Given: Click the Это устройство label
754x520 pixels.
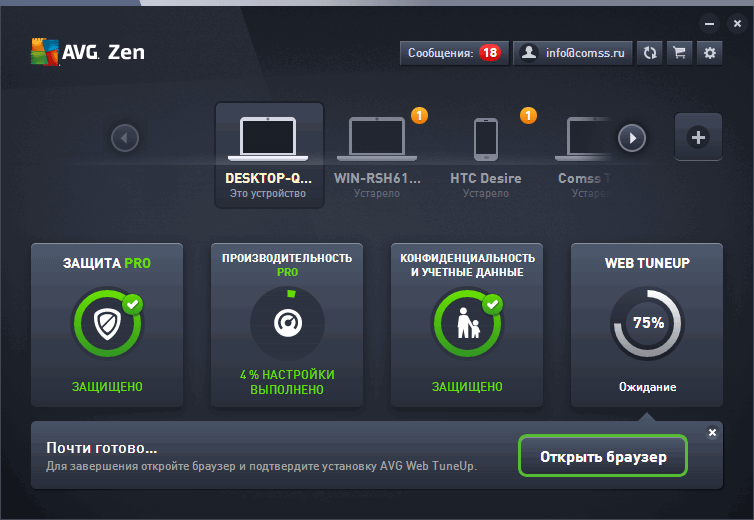Looking at the screenshot, I should click(x=267, y=193).
